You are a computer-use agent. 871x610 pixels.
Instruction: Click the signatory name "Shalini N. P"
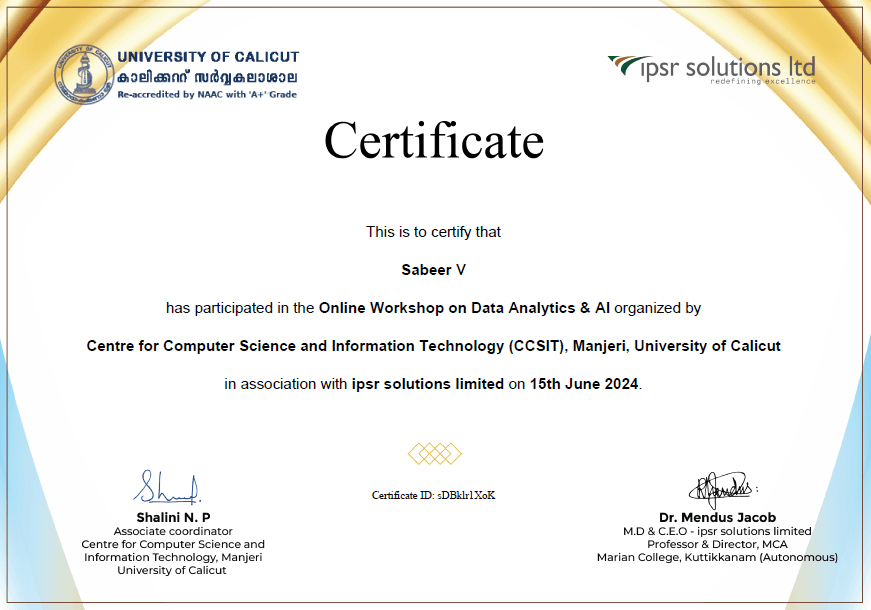173,518
